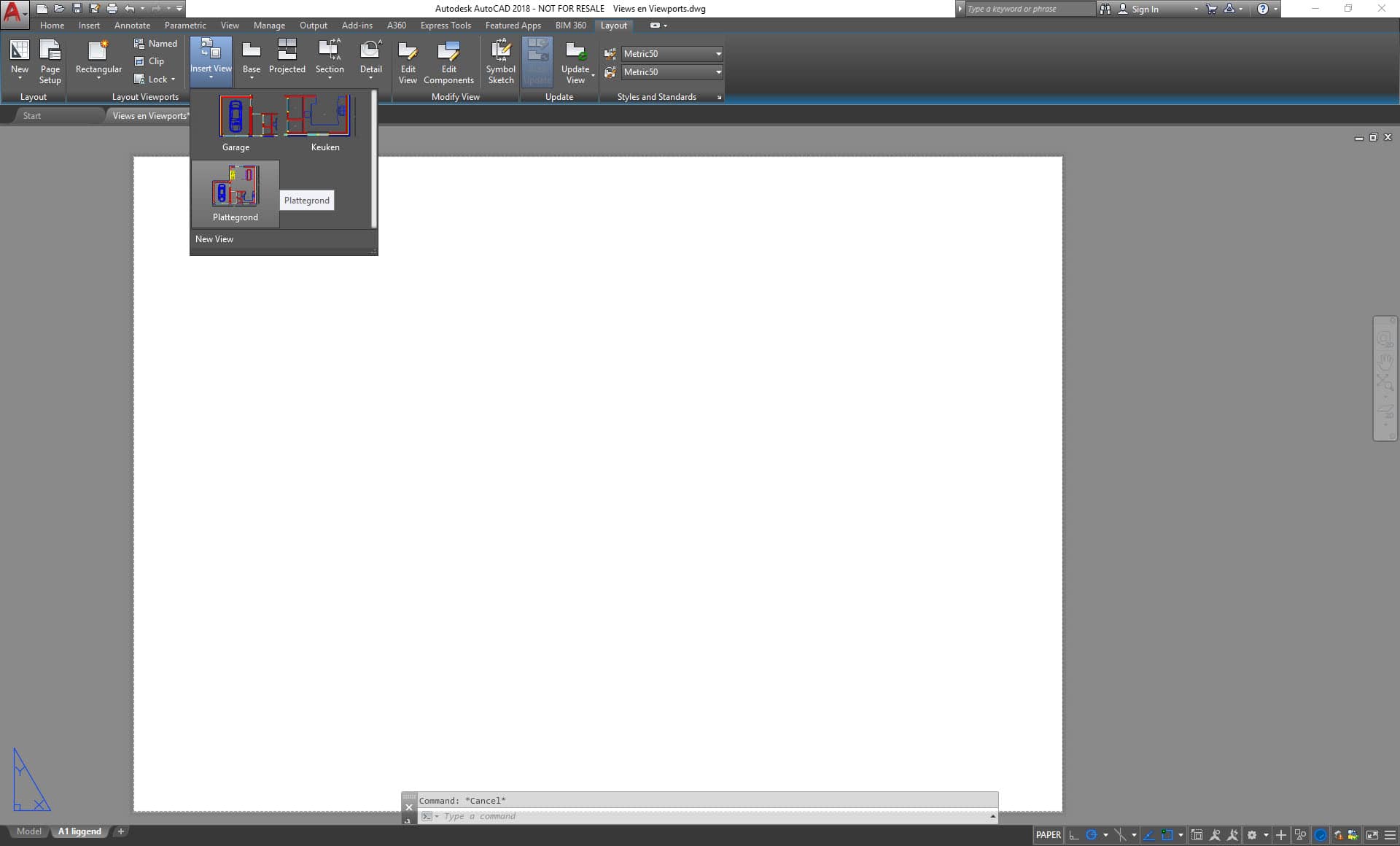Click the Help question mark icon

[x=1263, y=9]
